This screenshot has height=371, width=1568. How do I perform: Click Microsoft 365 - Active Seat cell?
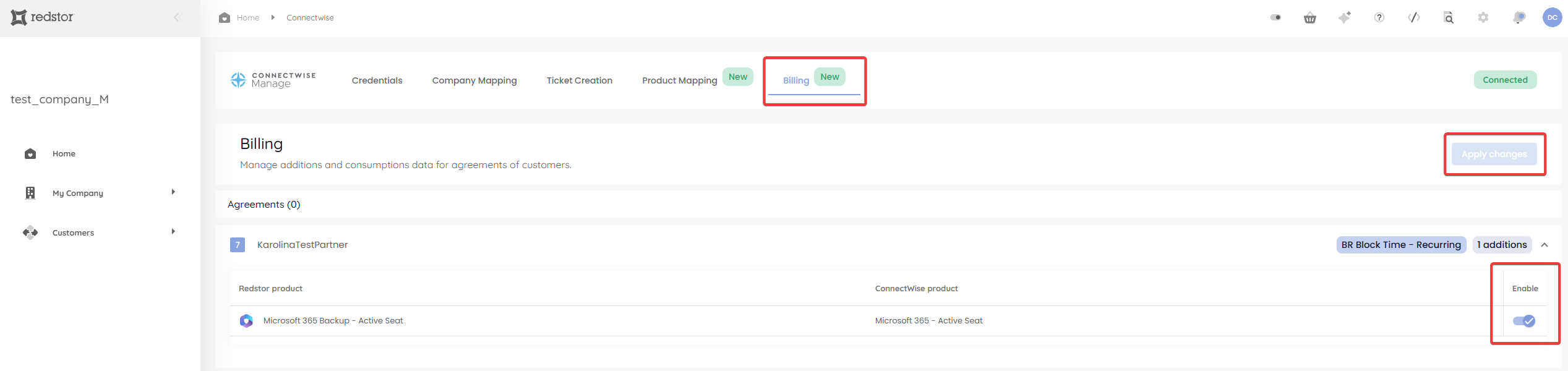pos(928,321)
